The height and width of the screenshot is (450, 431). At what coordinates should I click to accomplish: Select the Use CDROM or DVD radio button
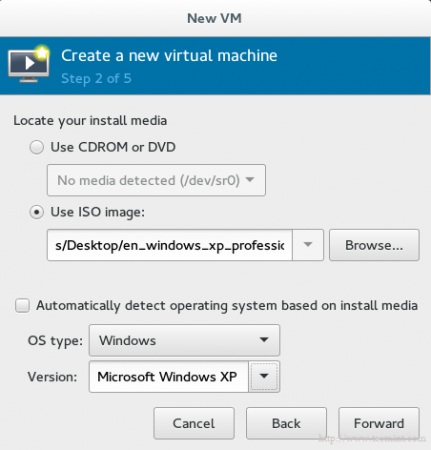coord(36,147)
